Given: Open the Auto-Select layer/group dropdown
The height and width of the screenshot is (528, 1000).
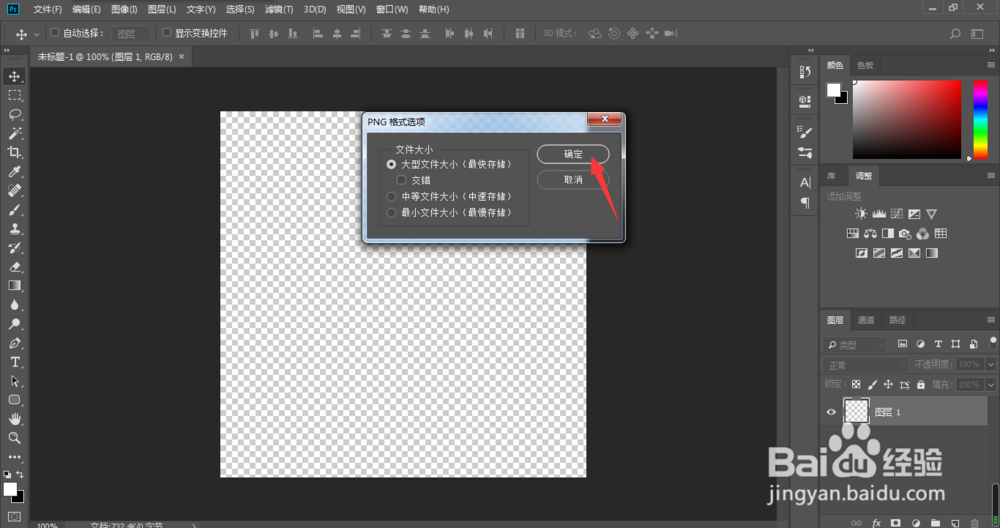Looking at the screenshot, I should point(131,34).
